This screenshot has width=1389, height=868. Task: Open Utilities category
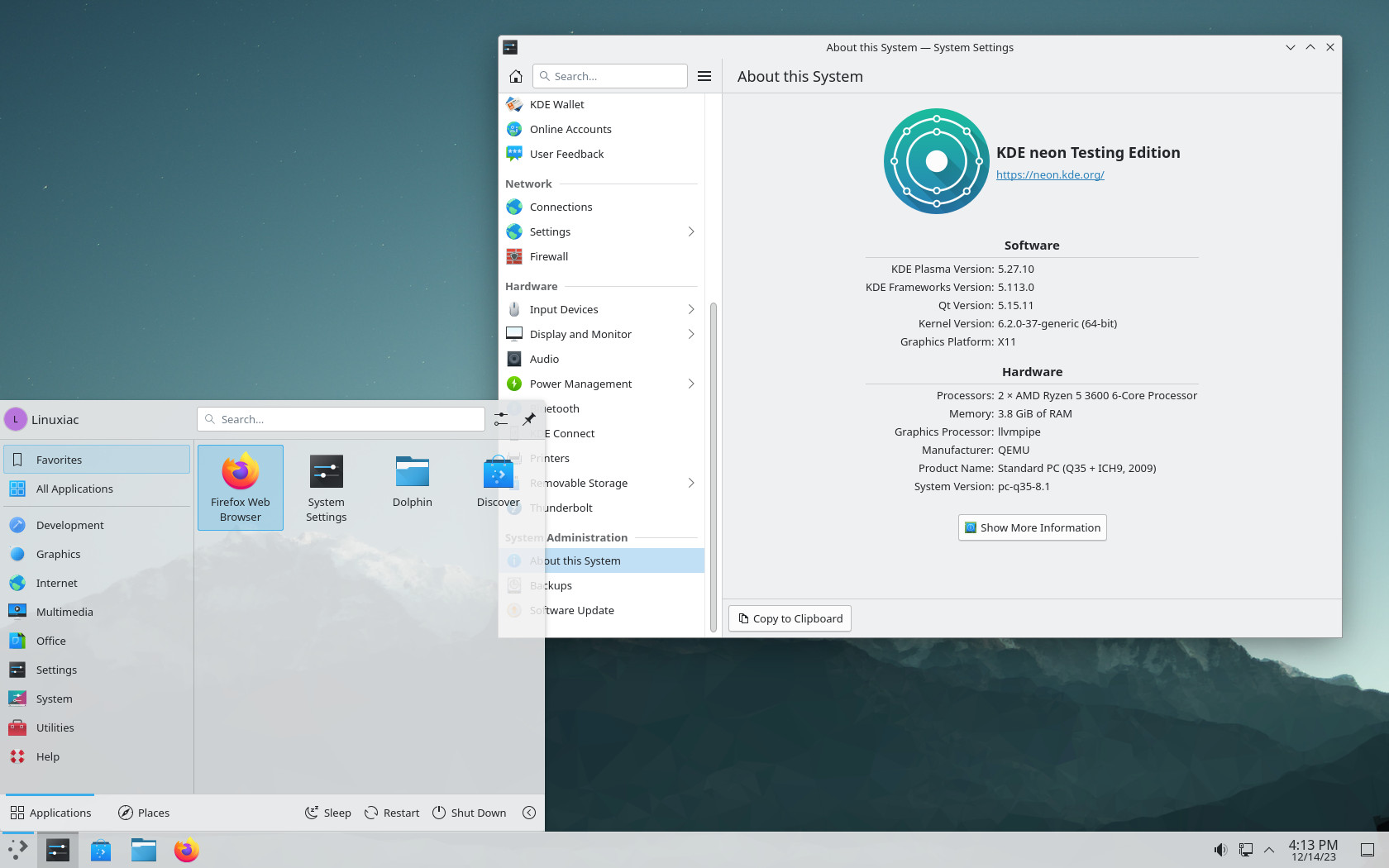[97, 727]
